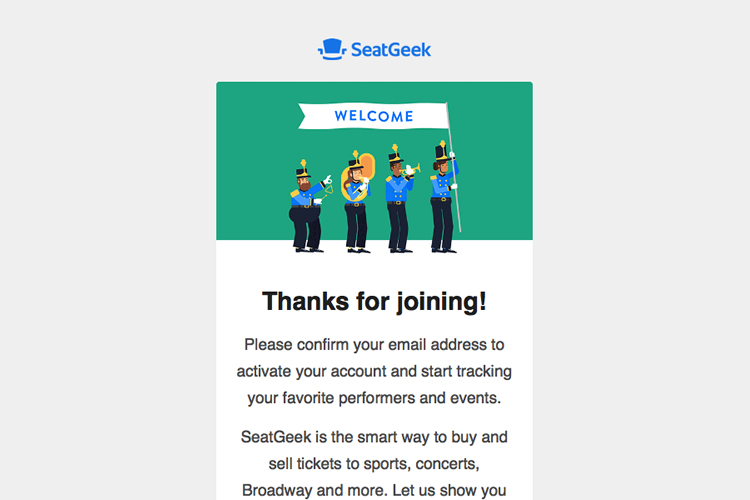750x500 pixels.
Task: Click the gold tuba instrument
Action: (361, 171)
